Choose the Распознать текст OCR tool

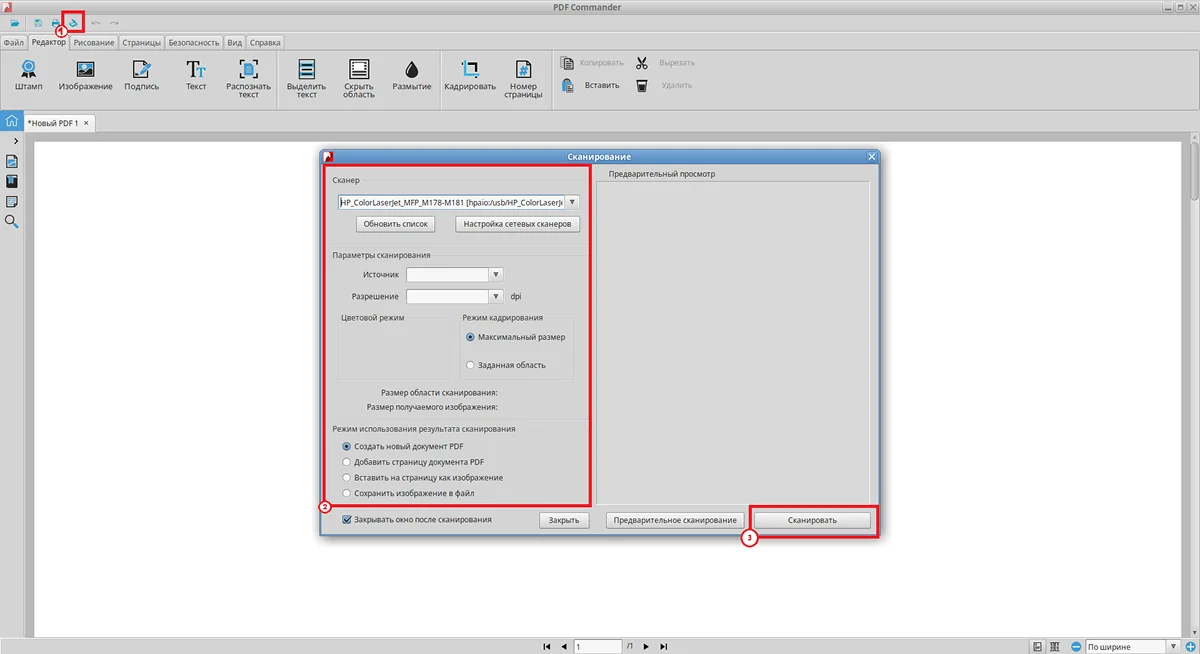click(248, 70)
